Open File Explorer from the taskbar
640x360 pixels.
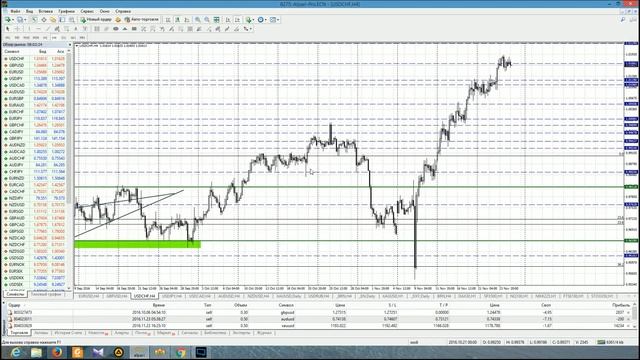[36, 352]
